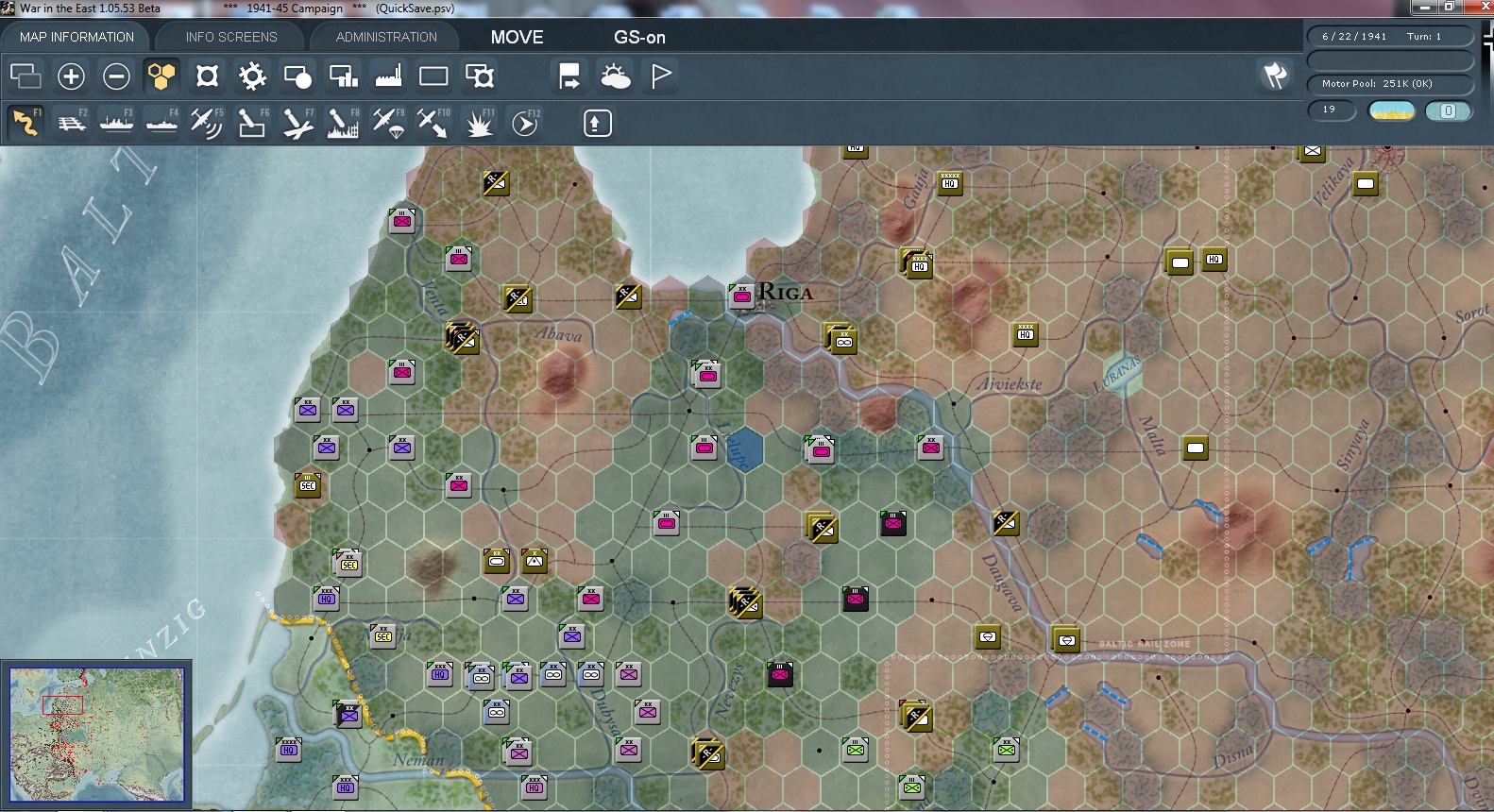Restore down the game window

(1450, 8)
